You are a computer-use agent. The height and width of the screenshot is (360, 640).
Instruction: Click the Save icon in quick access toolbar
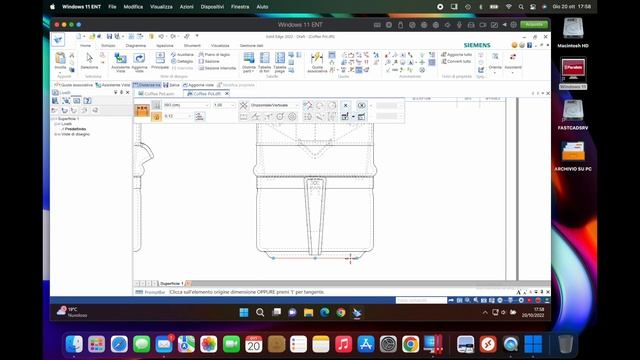109,36
